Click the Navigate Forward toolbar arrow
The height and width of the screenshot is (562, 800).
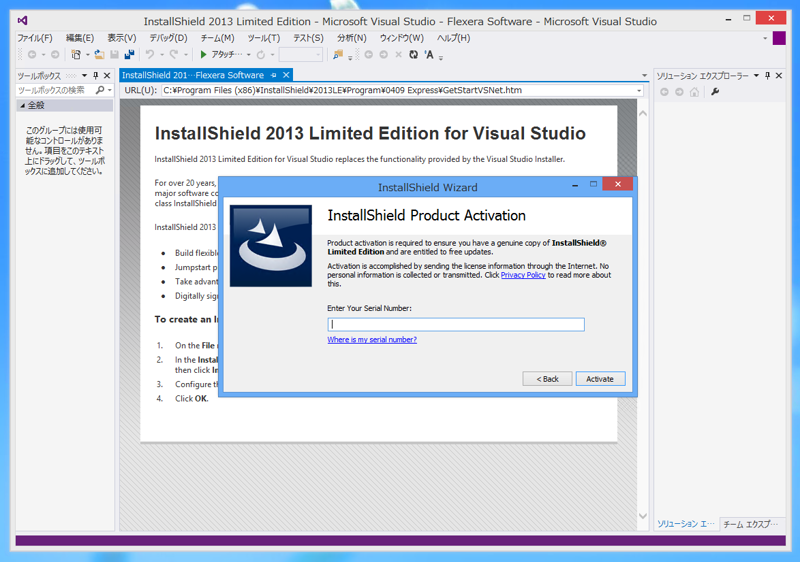55,55
